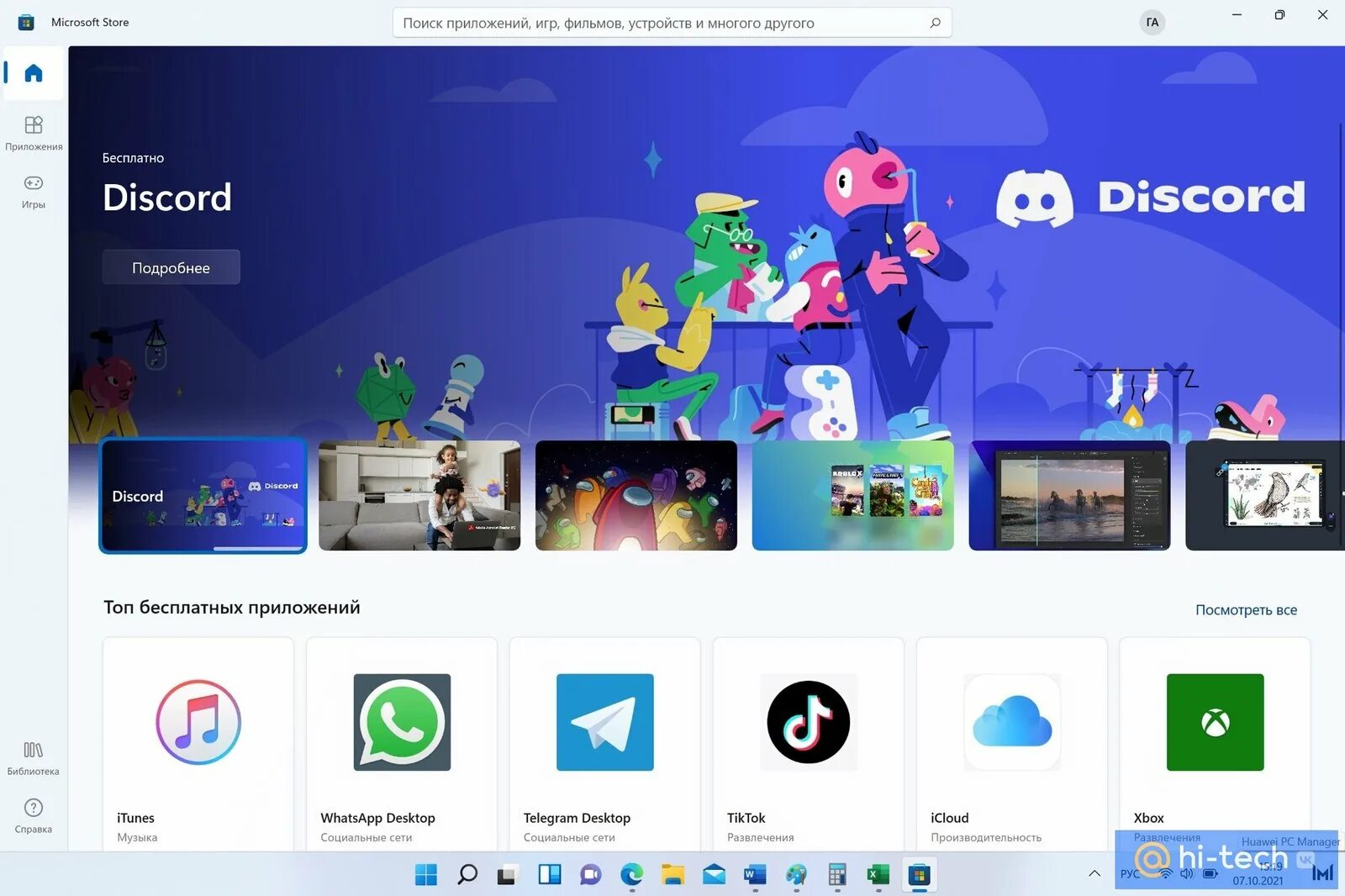Viewport: 1345px width, 896px height.
Task: Click Социальные сети under Telegram Desktop
Action: (569, 837)
